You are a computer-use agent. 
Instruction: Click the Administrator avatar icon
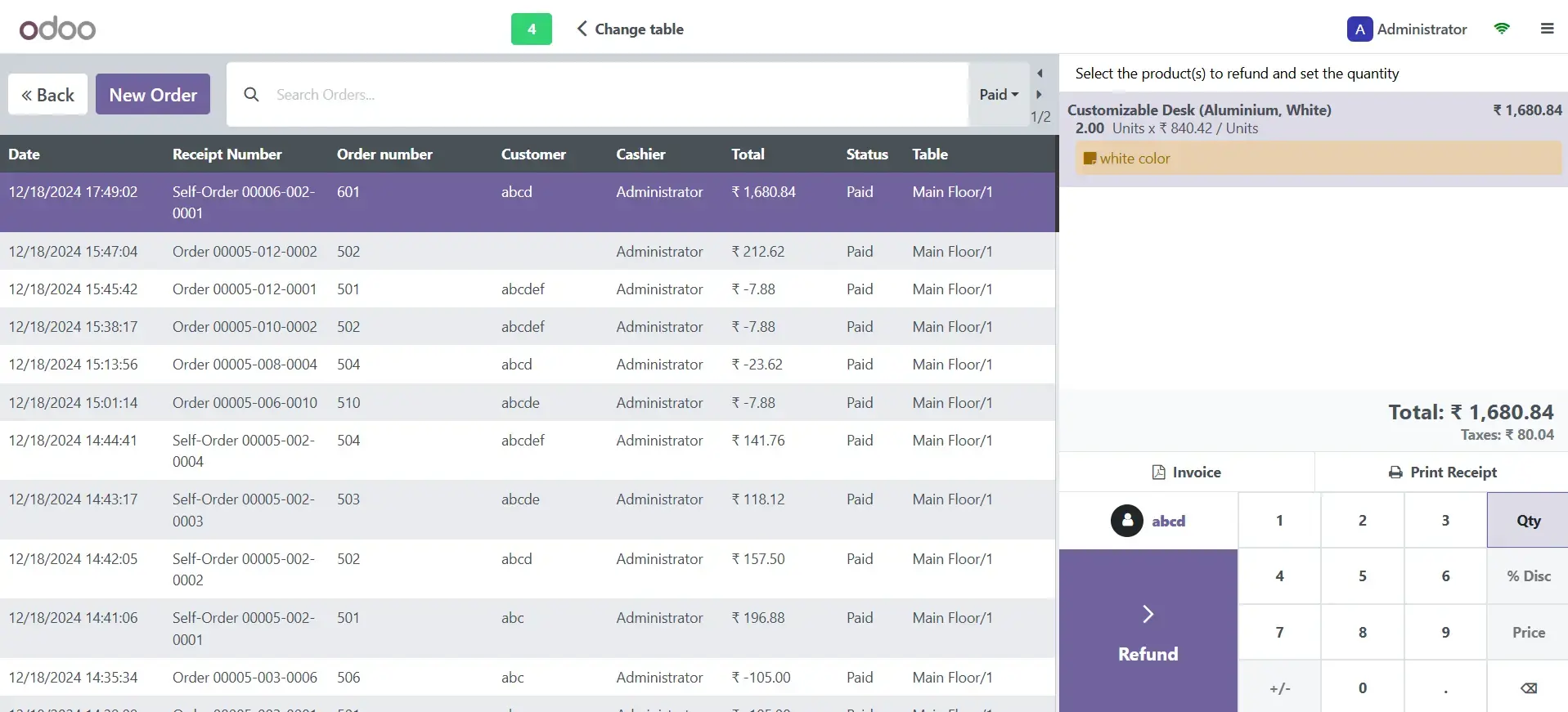pos(1359,29)
